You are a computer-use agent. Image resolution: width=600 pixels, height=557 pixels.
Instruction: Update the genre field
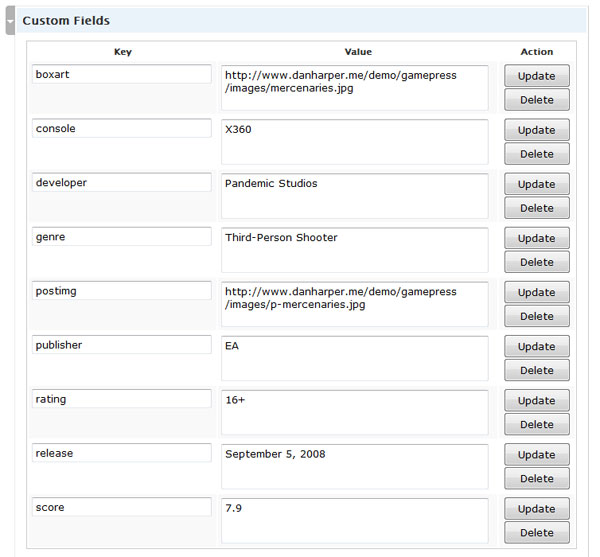(x=536, y=238)
